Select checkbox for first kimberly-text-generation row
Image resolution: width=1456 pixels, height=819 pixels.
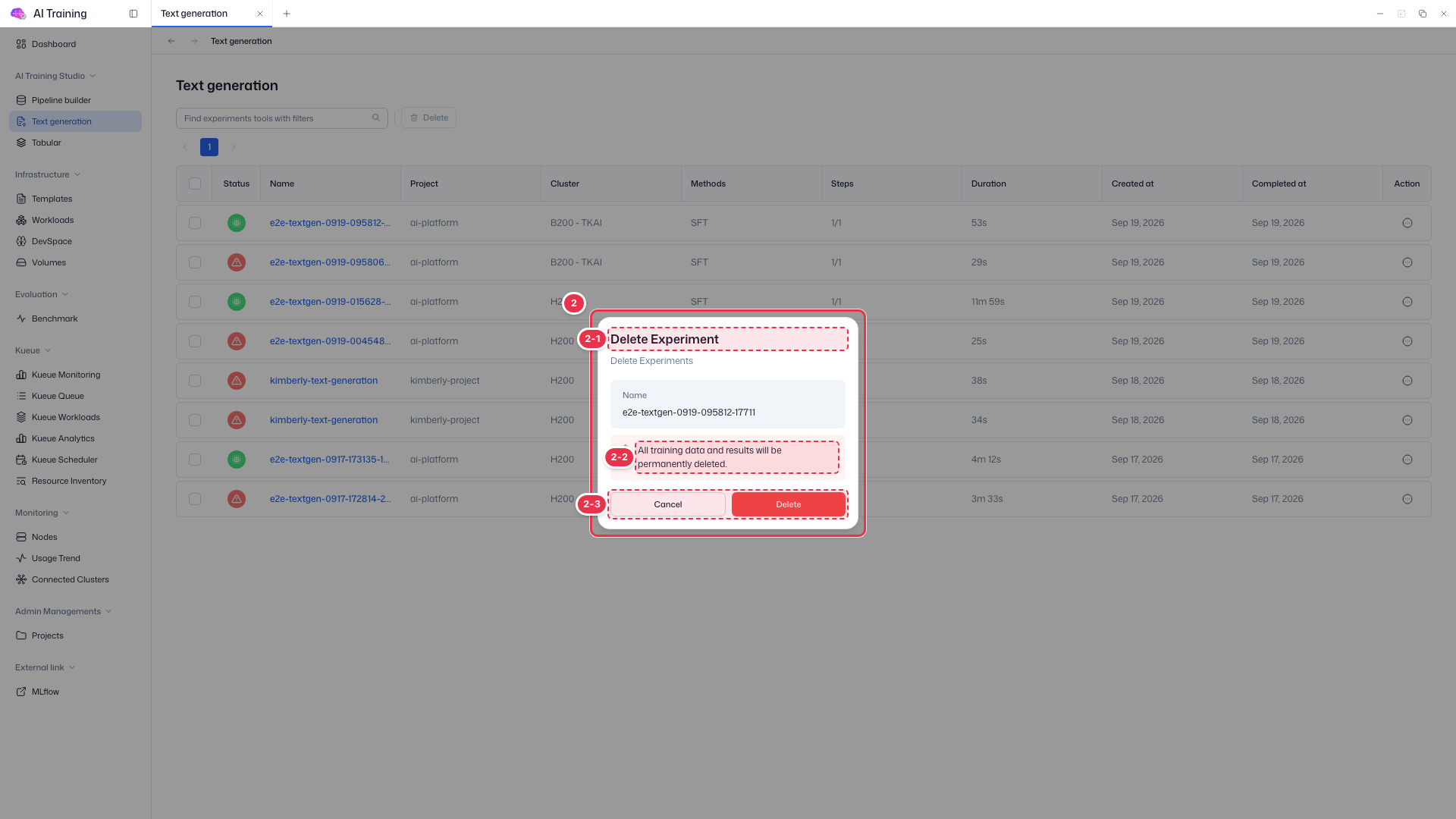tap(195, 381)
